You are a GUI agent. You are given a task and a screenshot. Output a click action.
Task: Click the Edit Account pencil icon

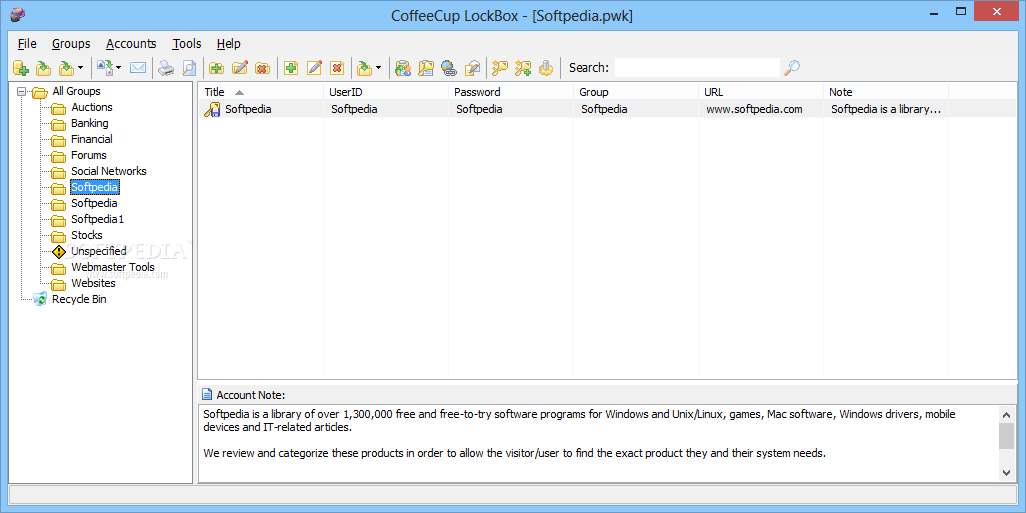click(x=314, y=67)
